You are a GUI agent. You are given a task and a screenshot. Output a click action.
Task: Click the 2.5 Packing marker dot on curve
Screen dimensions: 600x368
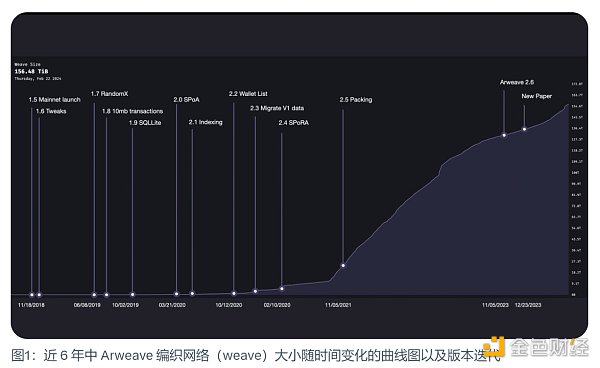pos(343,265)
